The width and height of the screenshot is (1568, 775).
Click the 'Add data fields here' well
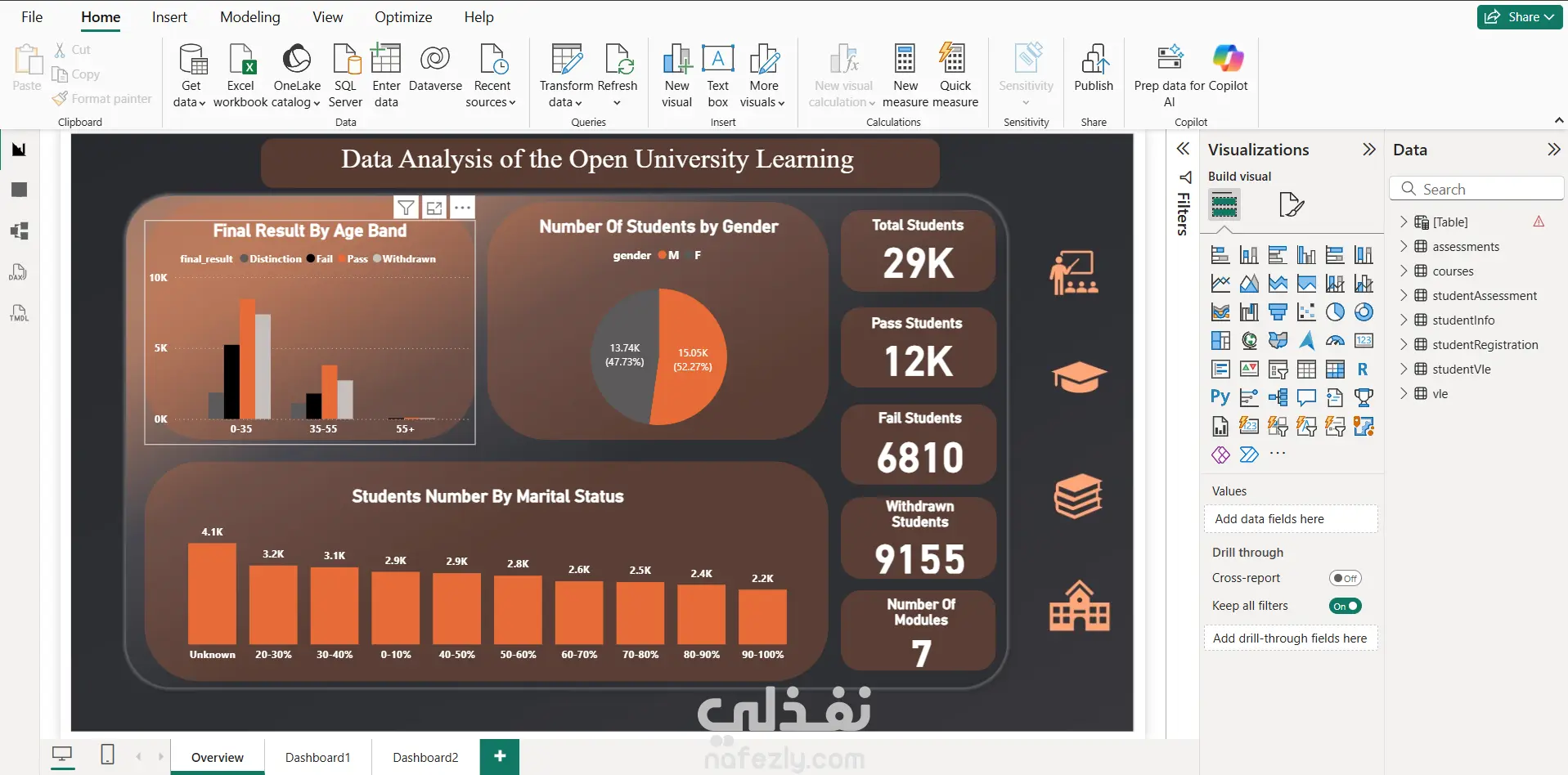click(1290, 519)
